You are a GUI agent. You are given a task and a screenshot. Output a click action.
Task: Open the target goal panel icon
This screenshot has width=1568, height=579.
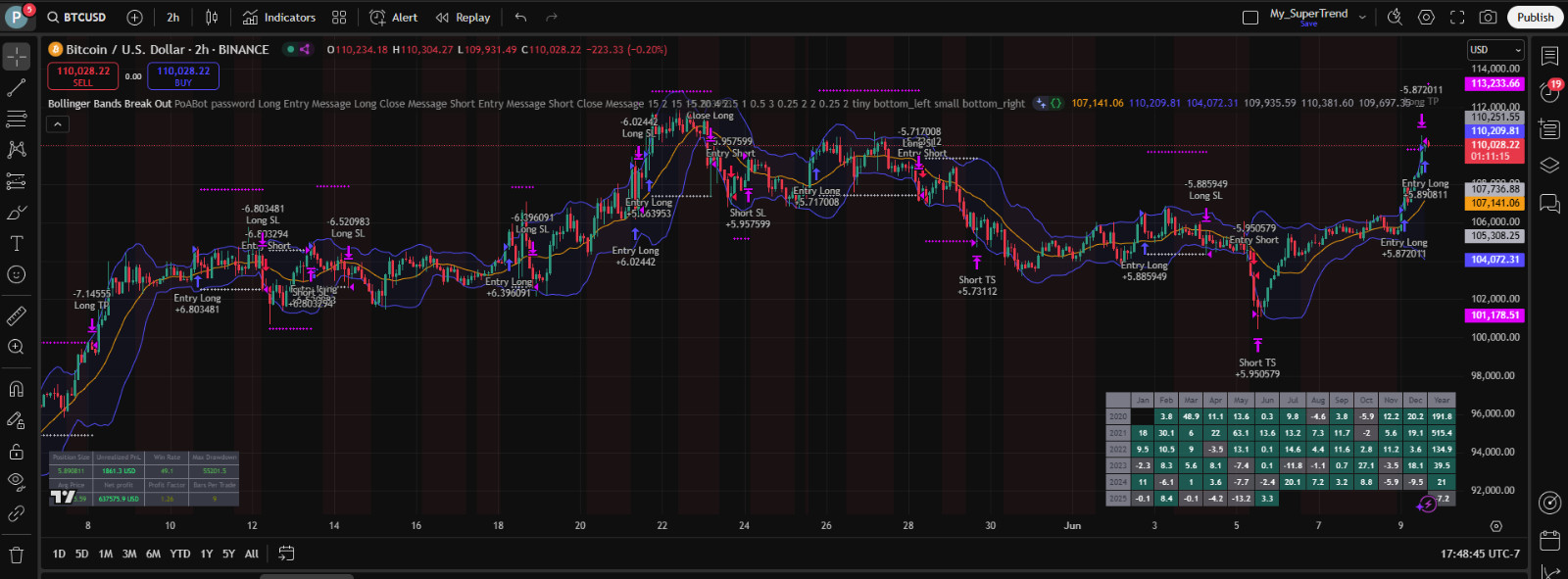click(x=1549, y=503)
